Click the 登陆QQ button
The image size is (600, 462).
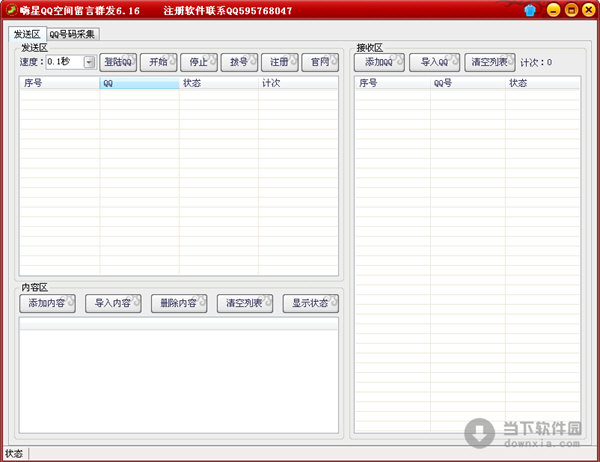pyautogui.click(x=118, y=62)
